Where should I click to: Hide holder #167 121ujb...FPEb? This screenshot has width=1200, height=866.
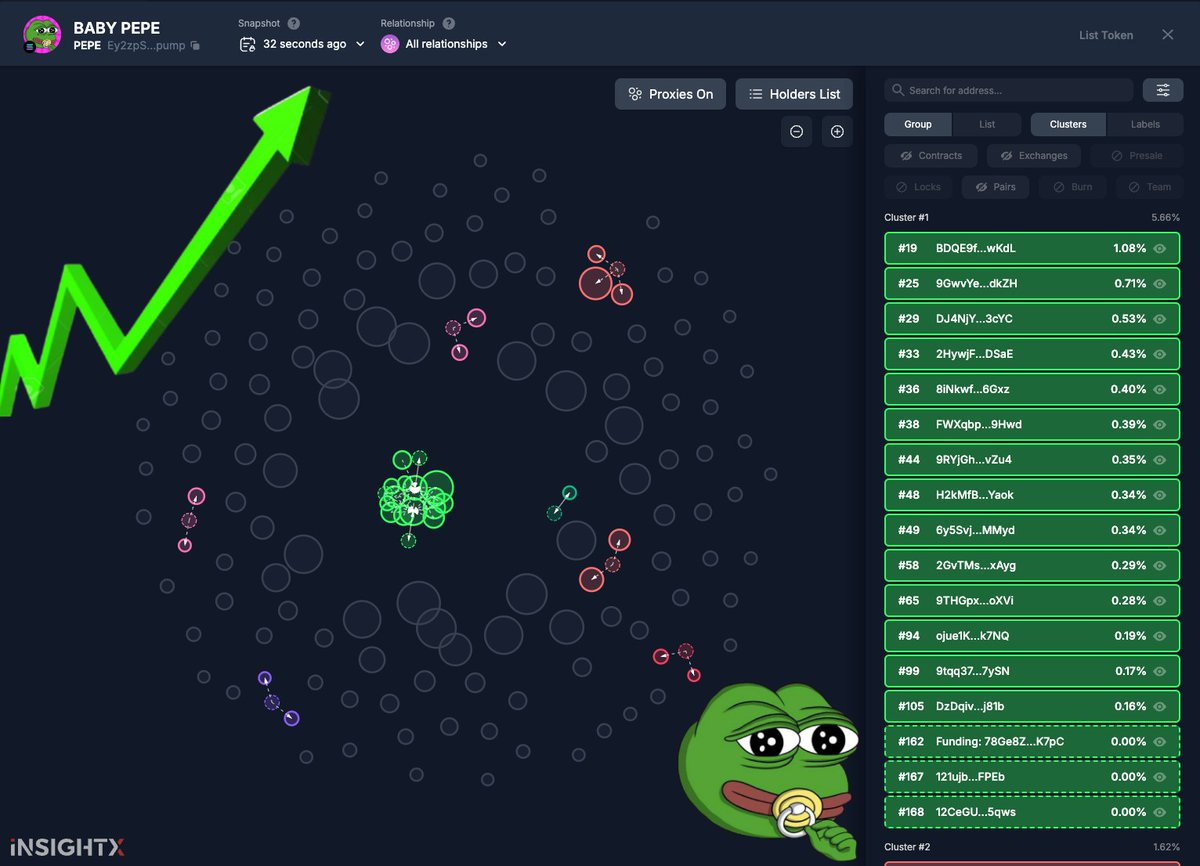pos(1160,777)
